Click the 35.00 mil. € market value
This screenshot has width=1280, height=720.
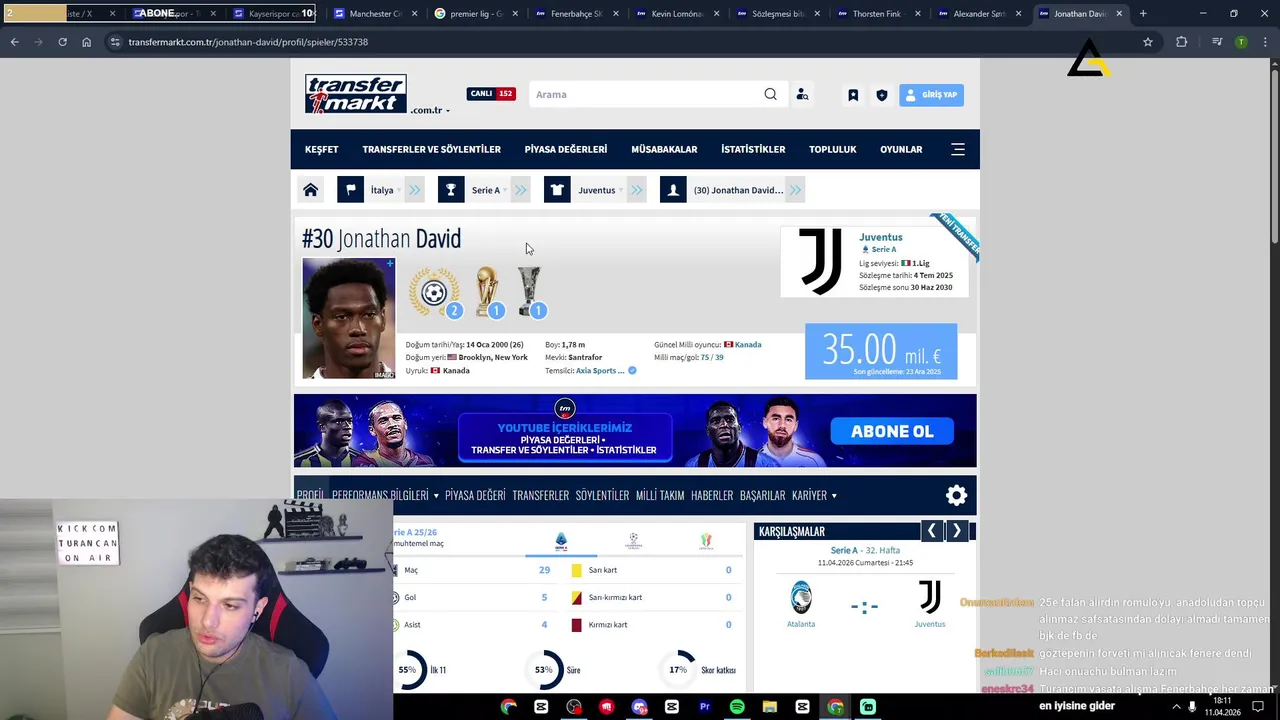coord(881,351)
